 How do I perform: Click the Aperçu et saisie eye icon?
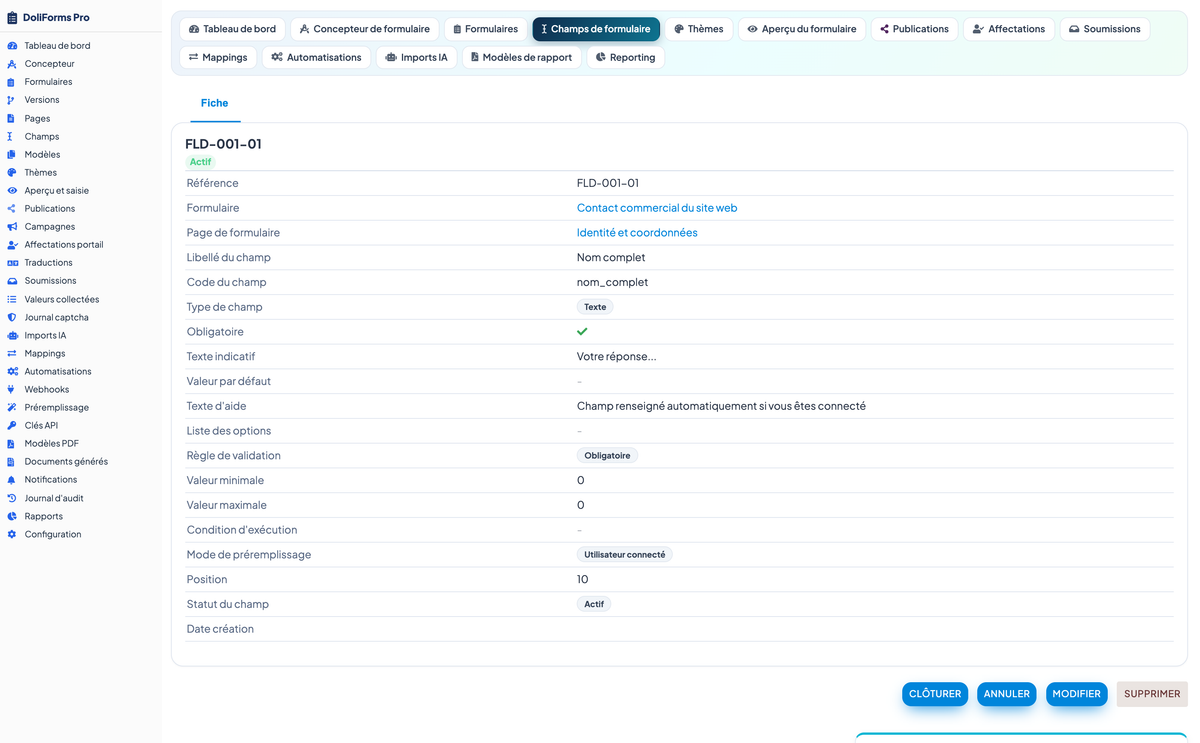[x=12, y=190]
